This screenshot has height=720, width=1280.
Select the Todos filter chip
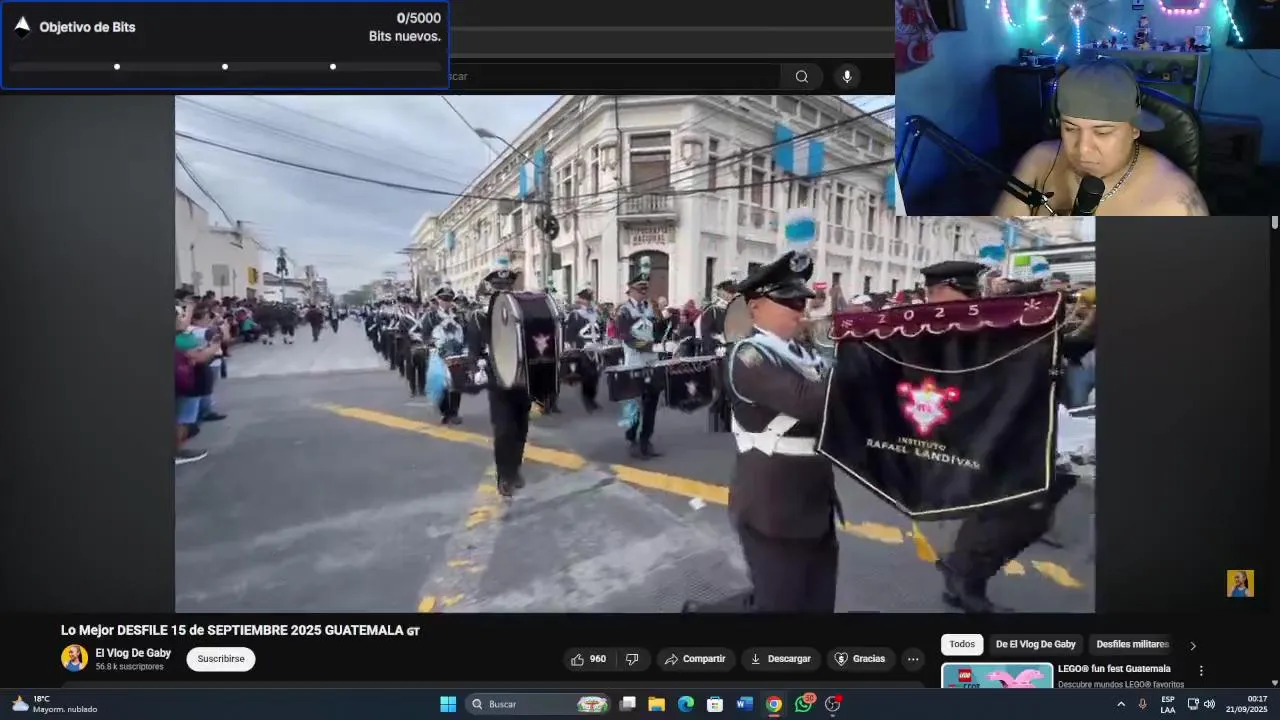[x=962, y=645]
